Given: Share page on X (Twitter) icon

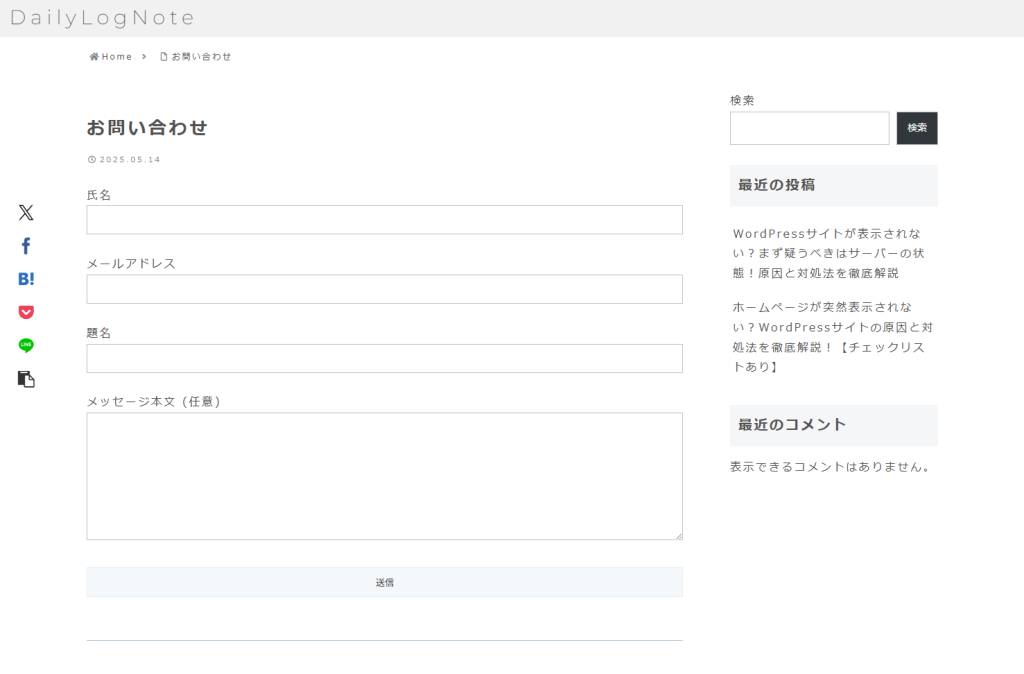Looking at the screenshot, I should pyautogui.click(x=26, y=212).
